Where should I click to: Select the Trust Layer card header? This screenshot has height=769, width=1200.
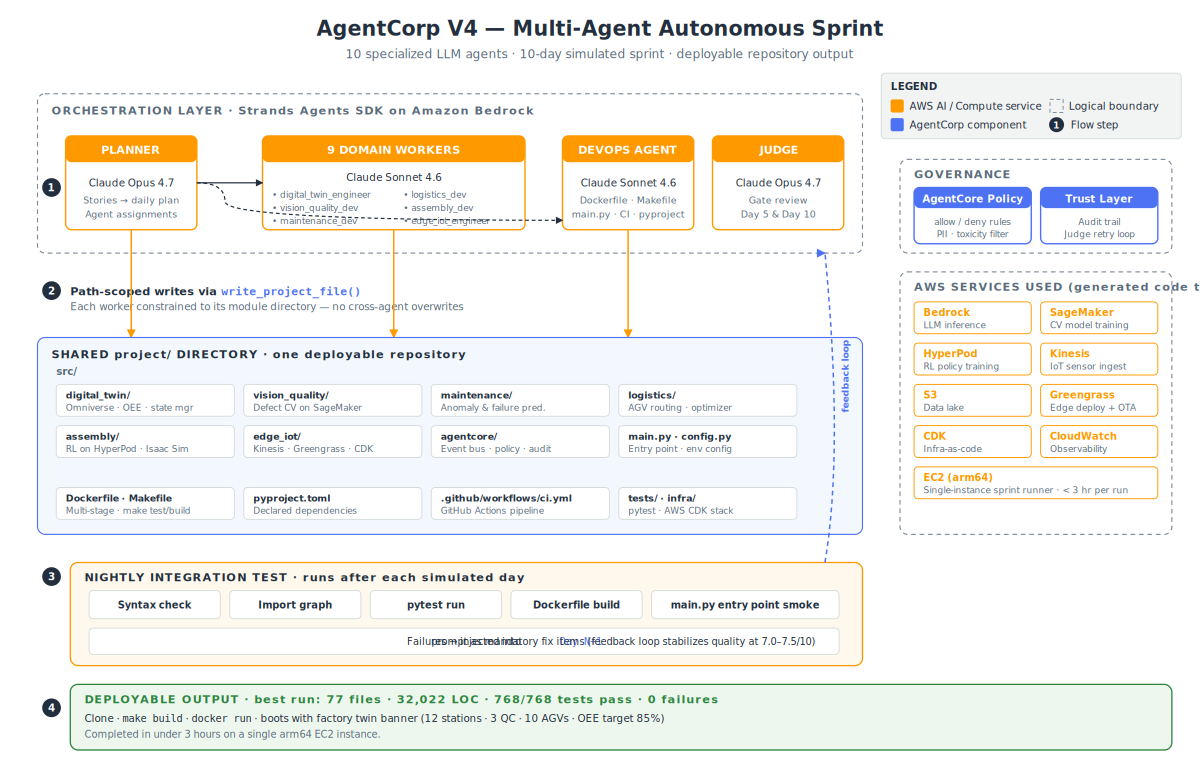1098,198
